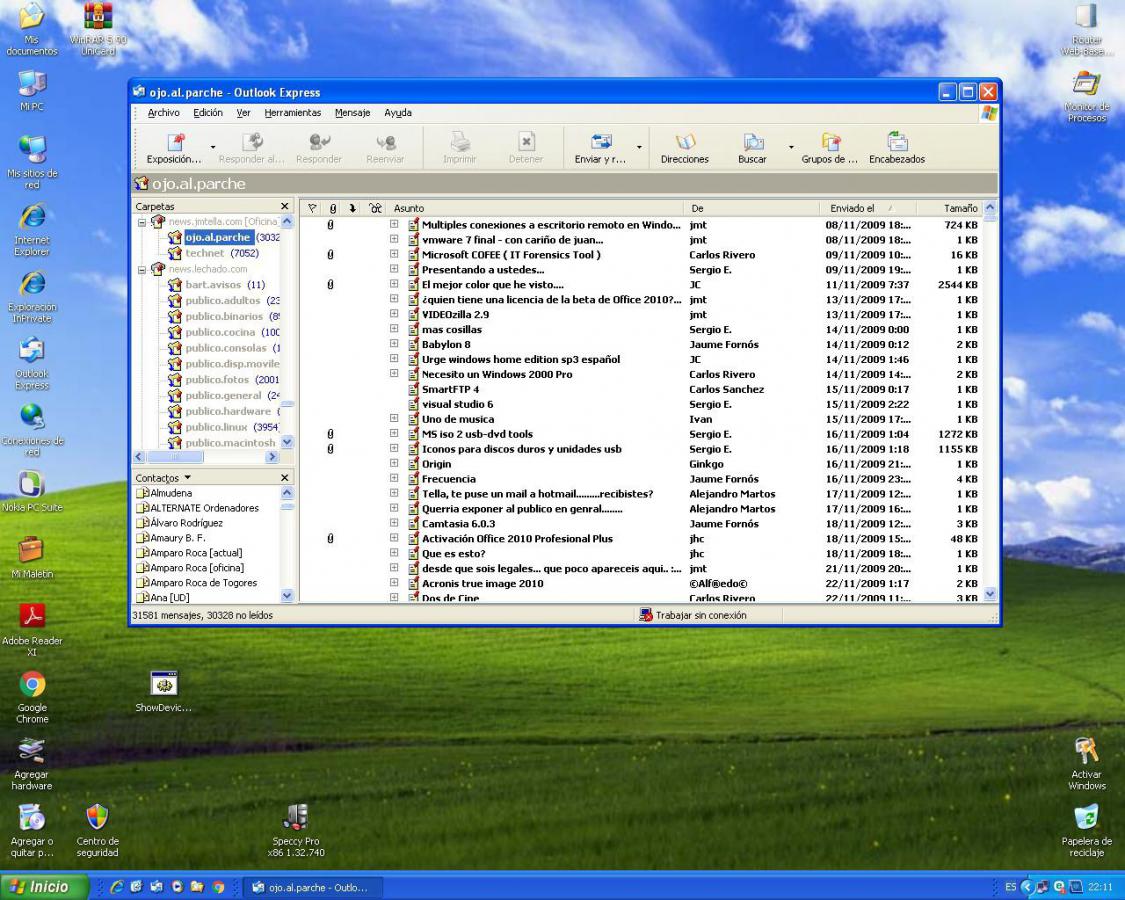
Task: Sort by the Tamaño column header
Action: (x=950, y=208)
